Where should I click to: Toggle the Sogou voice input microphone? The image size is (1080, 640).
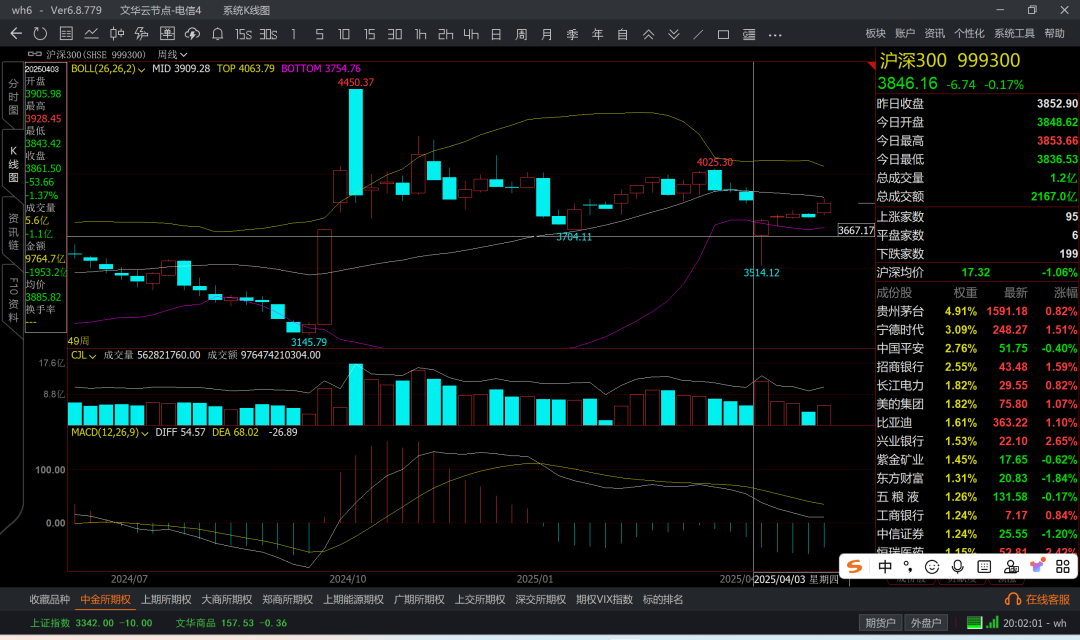coord(957,567)
